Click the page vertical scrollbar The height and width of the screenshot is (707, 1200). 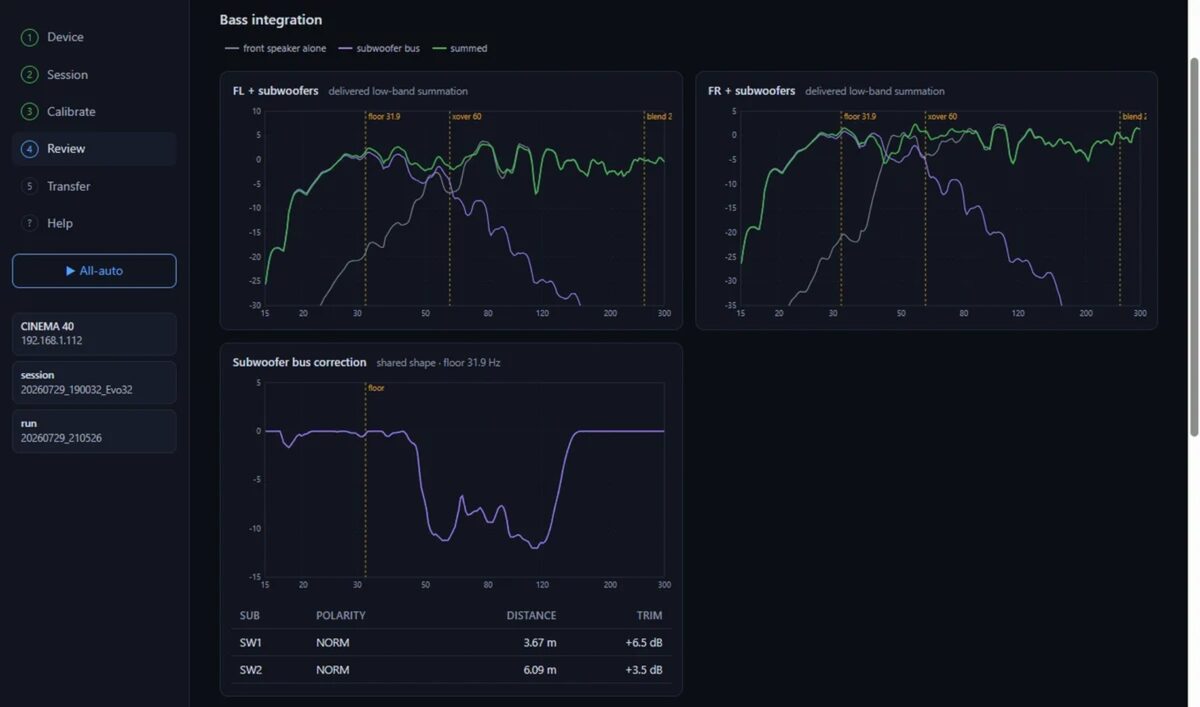(1193, 245)
